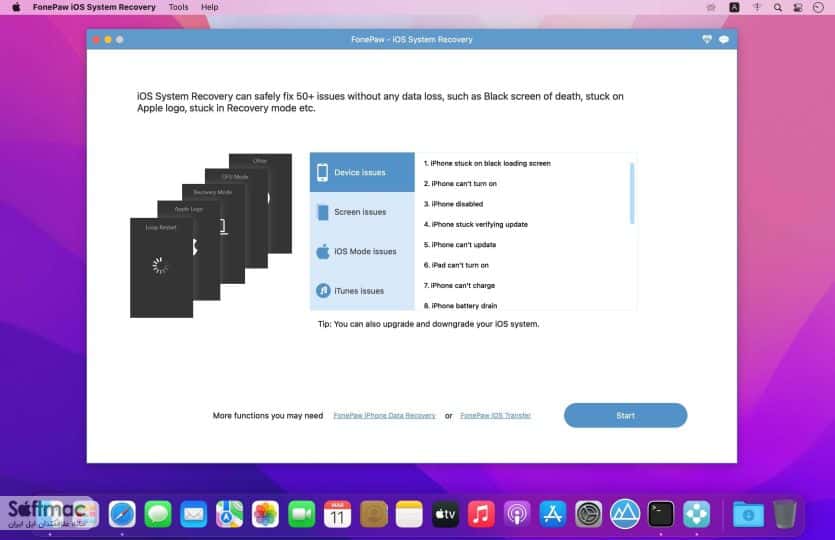835x540 pixels.
Task: Launch Mail from the dock
Action: pyautogui.click(x=194, y=514)
